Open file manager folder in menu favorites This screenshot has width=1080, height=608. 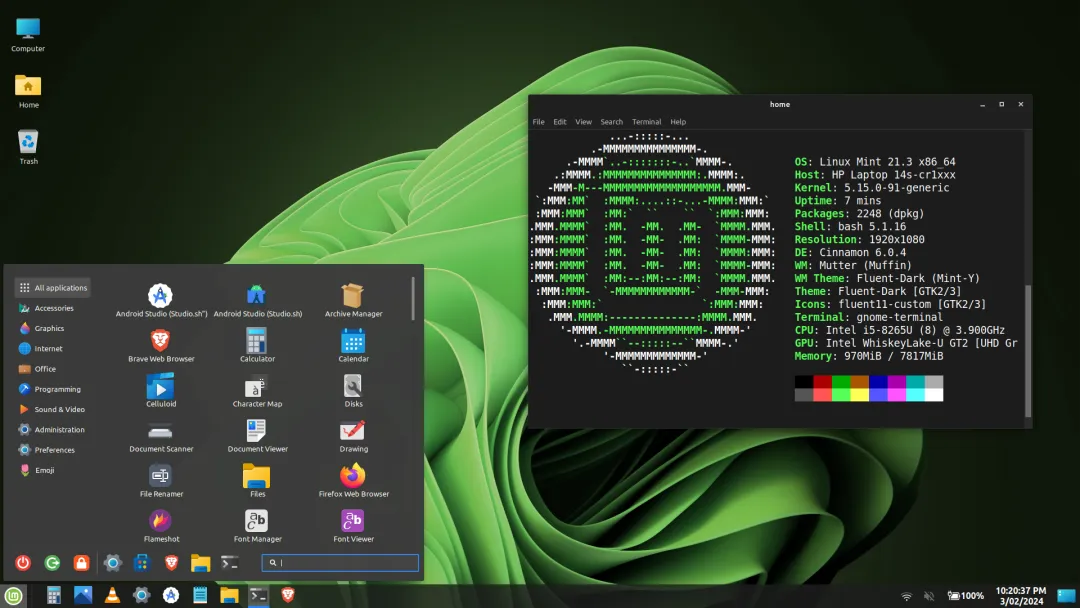click(200, 563)
